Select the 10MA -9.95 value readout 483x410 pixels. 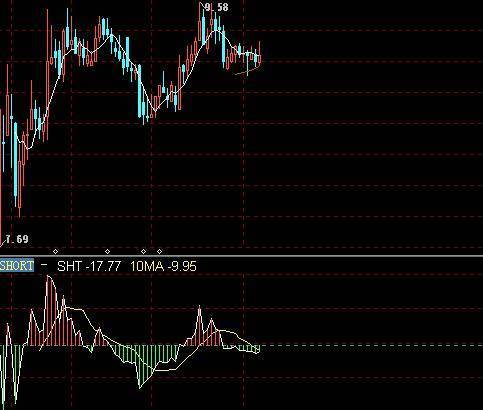(163, 266)
